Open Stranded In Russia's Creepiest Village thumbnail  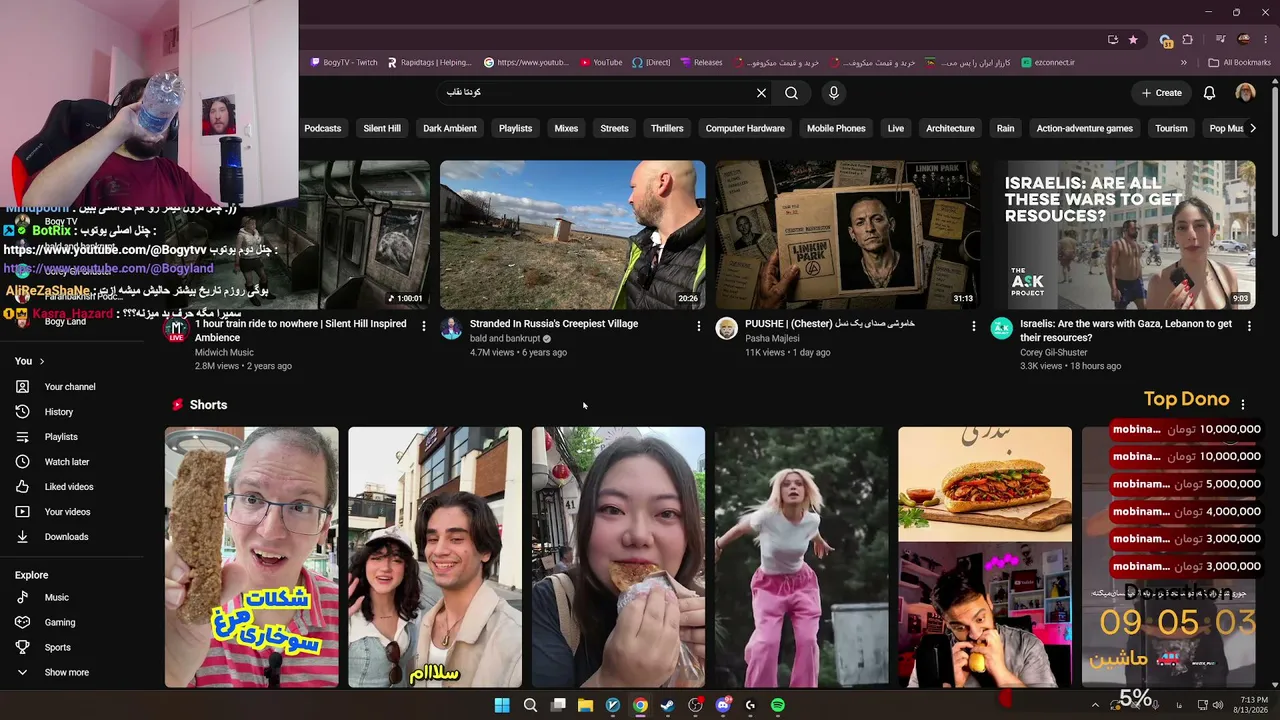(572, 235)
